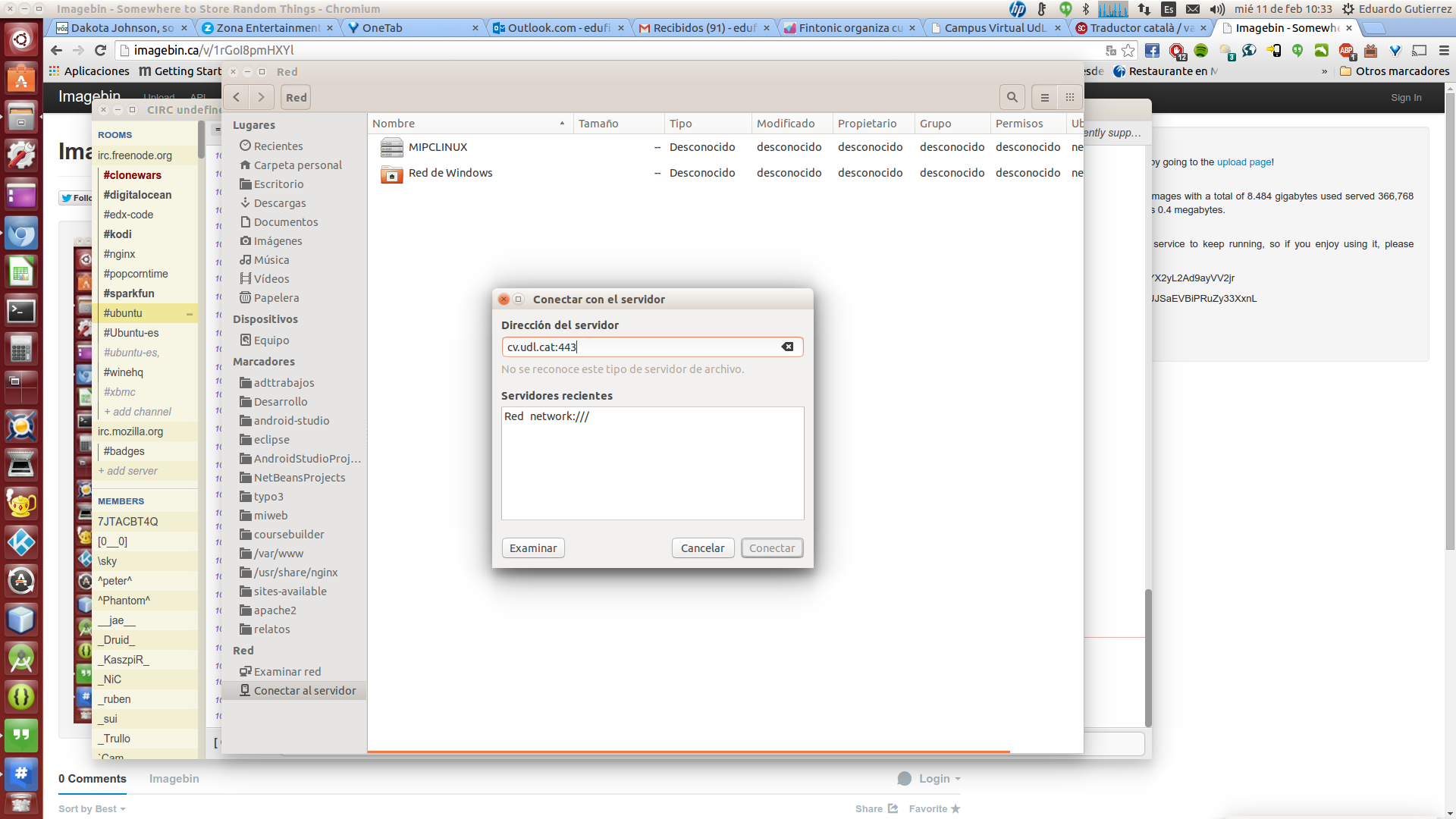Open Ubuntu dash home in launcher
The width and height of the screenshot is (1456, 819).
coord(21,39)
